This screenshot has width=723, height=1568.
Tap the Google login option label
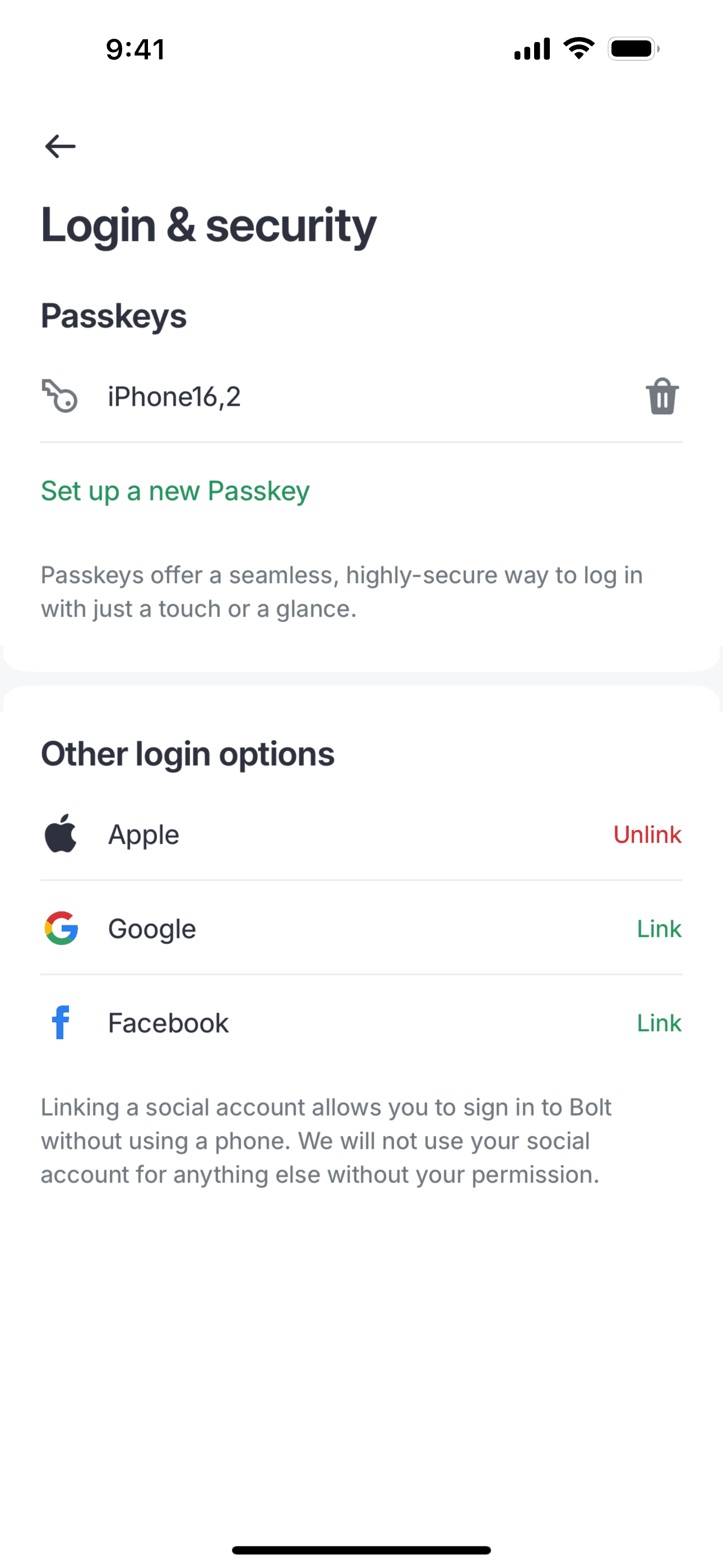click(152, 929)
